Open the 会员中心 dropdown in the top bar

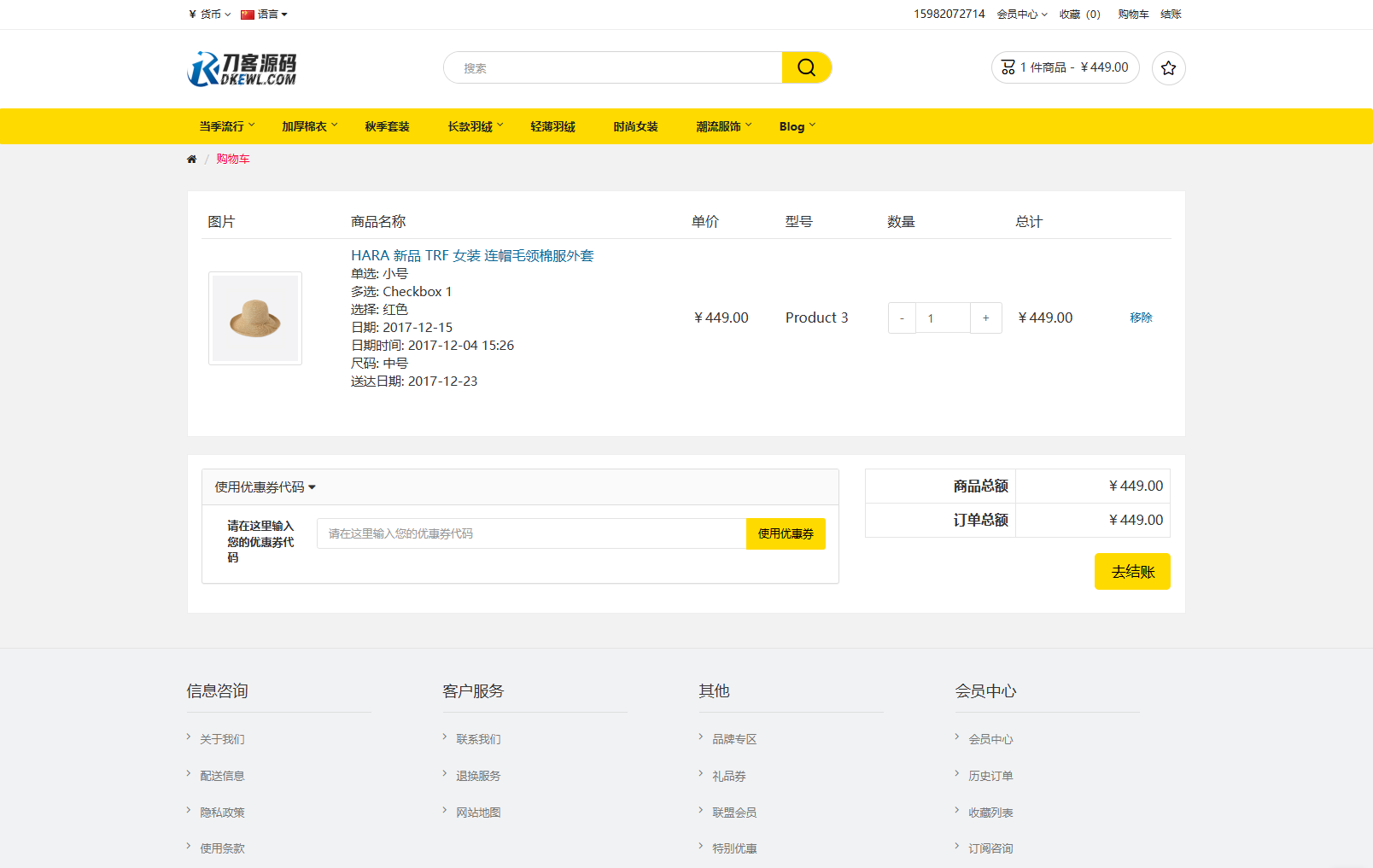pyautogui.click(x=1021, y=15)
